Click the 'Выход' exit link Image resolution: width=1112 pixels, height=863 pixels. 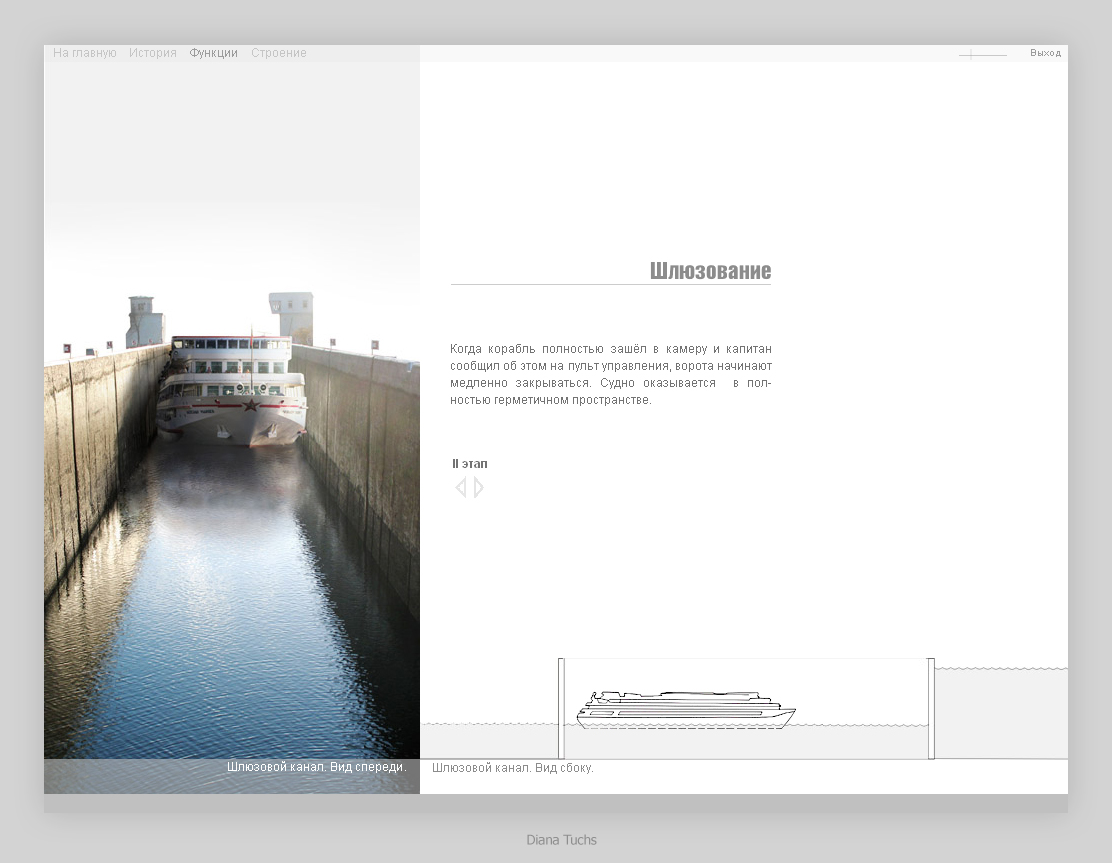pyautogui.click(x=1045, y=53)
